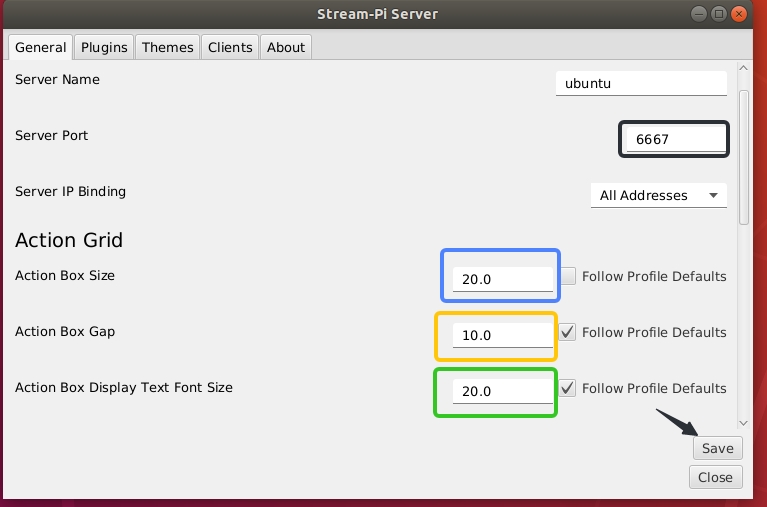Click the Server Port label
The width and height of the screenshot is (767, 507).
coord(51,136)
